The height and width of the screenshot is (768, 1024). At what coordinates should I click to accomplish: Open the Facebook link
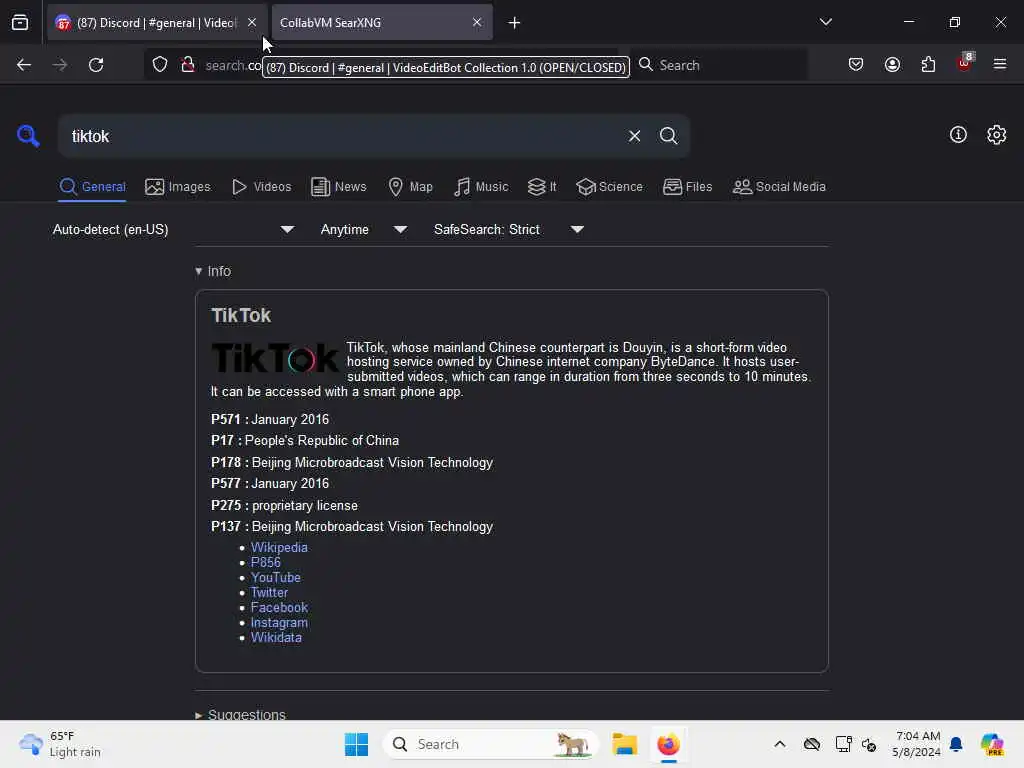pyautogui.click(x=279, y=607)
